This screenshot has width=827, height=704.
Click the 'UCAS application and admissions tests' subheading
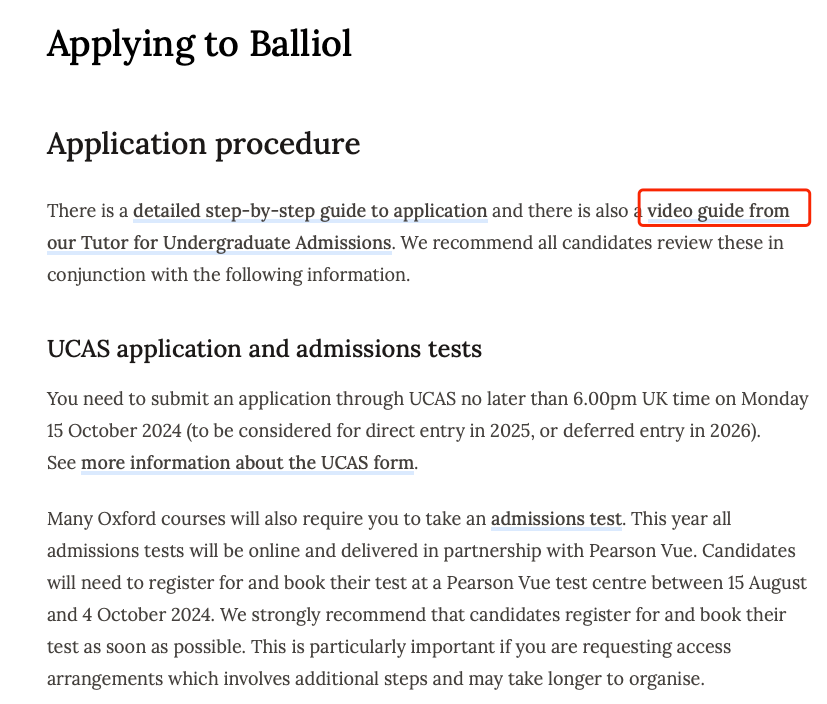[264, 349]
